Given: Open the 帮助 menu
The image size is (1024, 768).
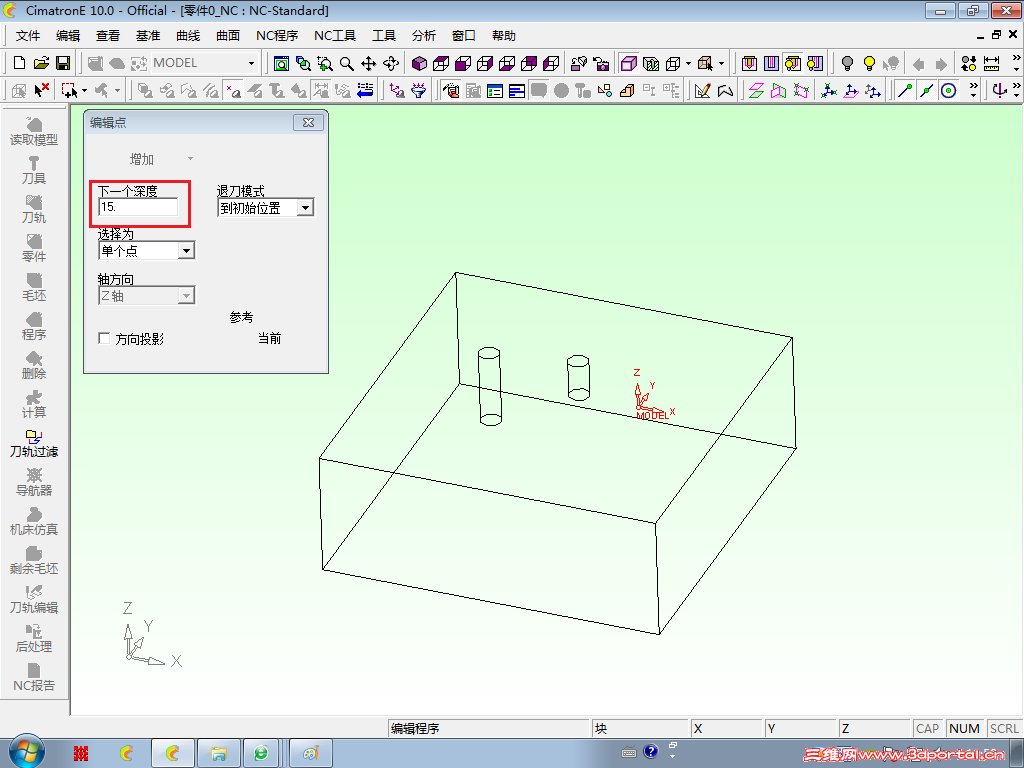Looking at the screenshot, I should click(504, 36).
